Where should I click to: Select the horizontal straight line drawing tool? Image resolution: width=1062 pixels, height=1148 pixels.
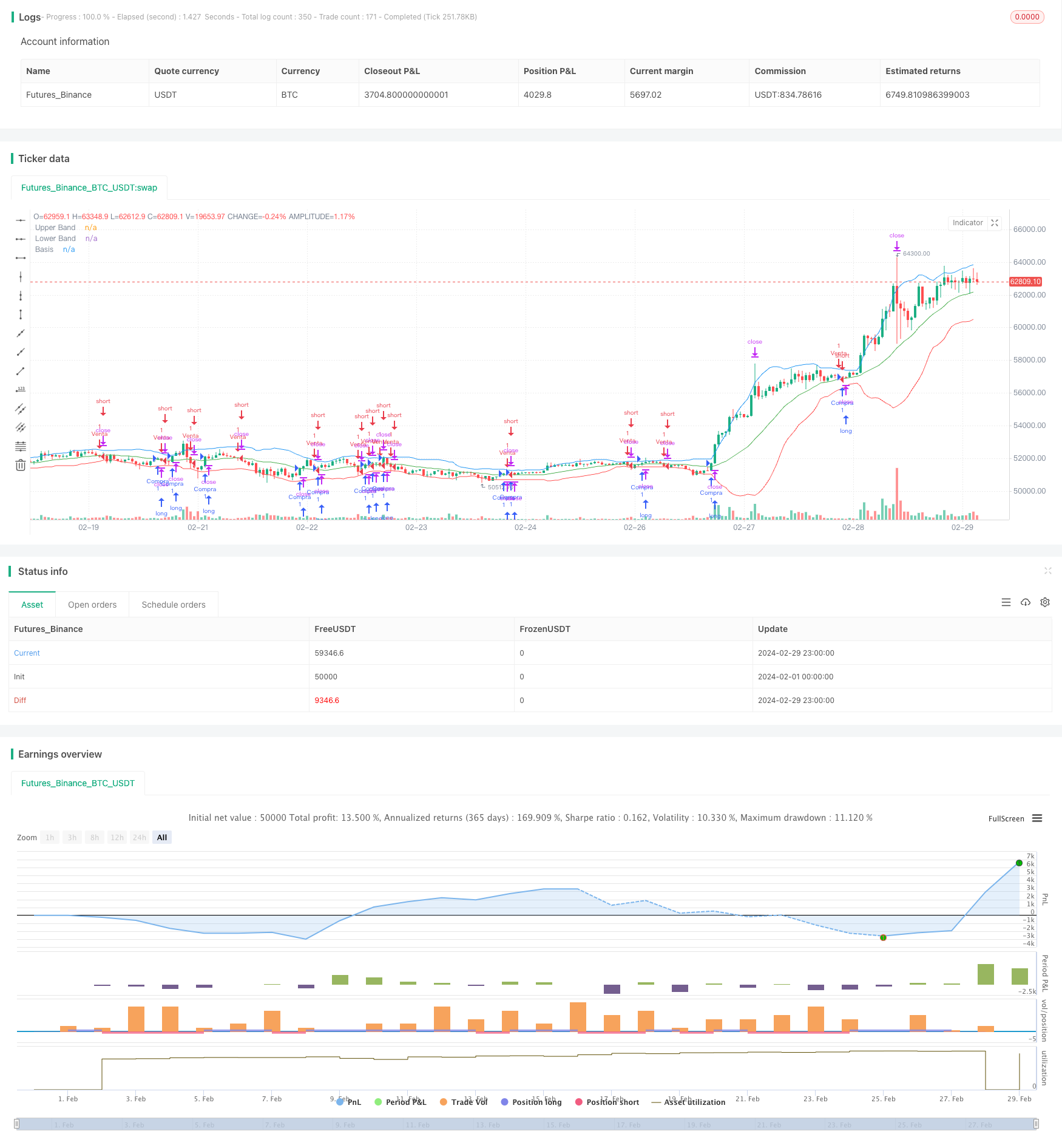pos(21,220)
